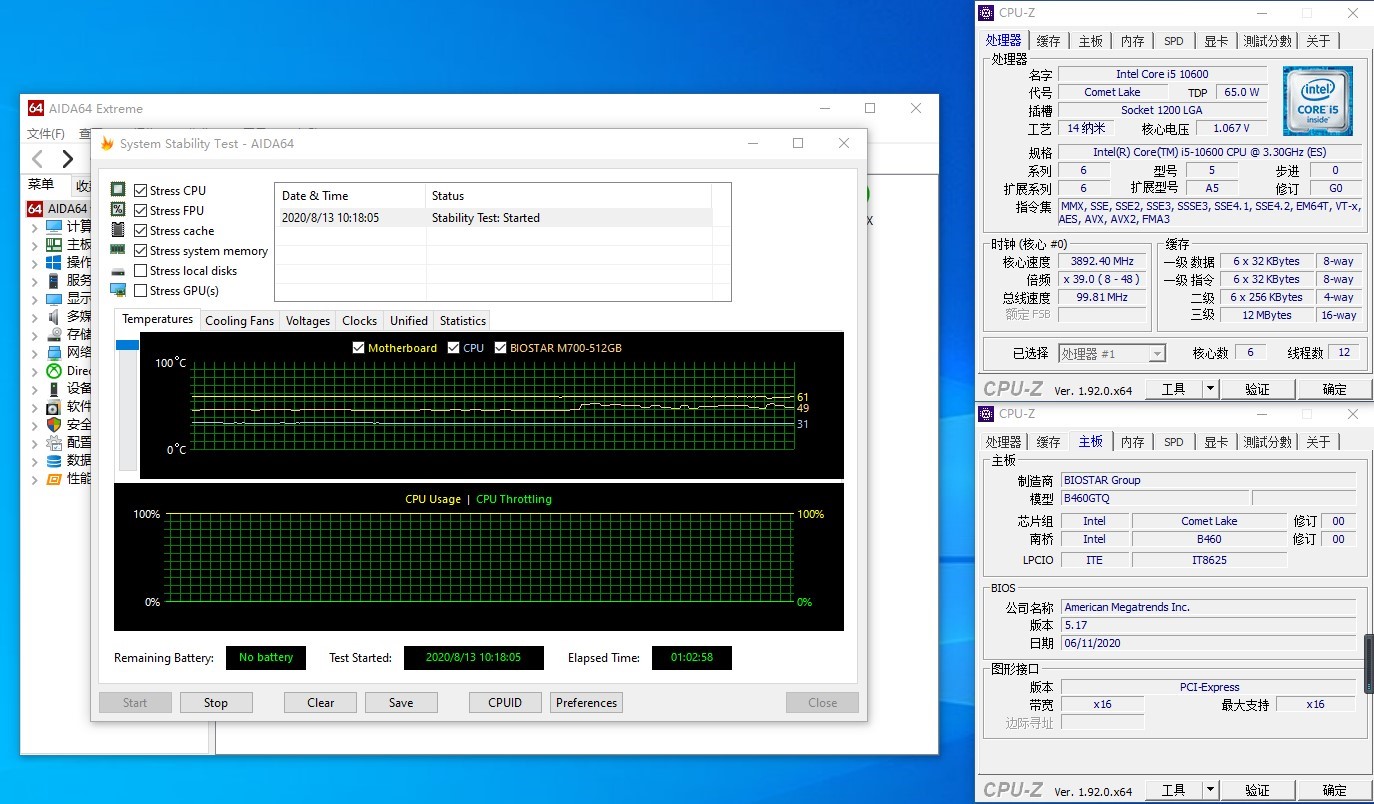This screenshot has width=1374, height=804.
Task: Select the speaker icon beside 多媒
Action: [x=54, y=316]
